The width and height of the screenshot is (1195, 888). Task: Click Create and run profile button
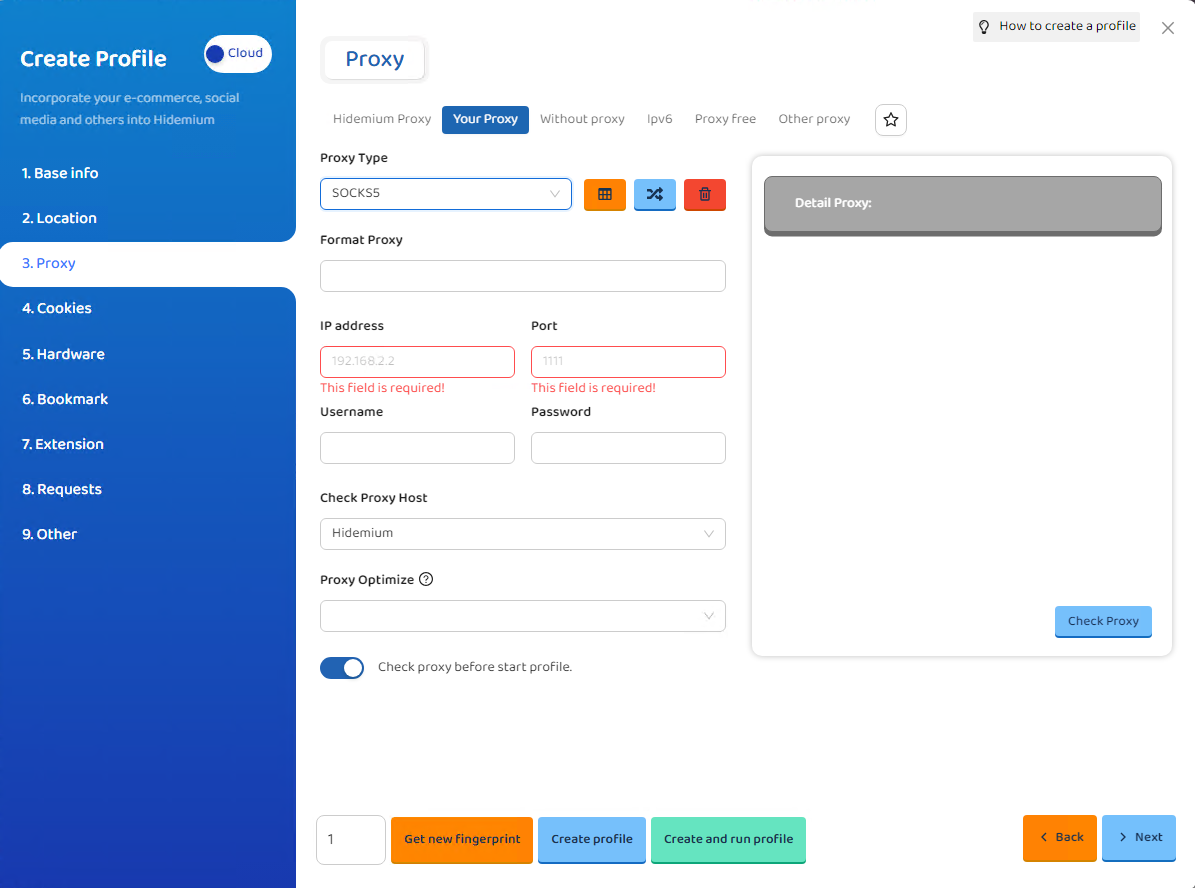click(728, 839)
